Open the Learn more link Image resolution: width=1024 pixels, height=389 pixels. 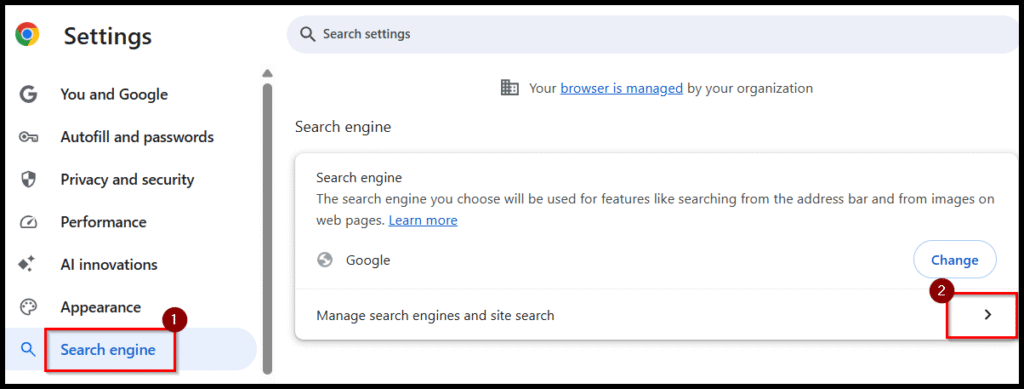(423, 221)
